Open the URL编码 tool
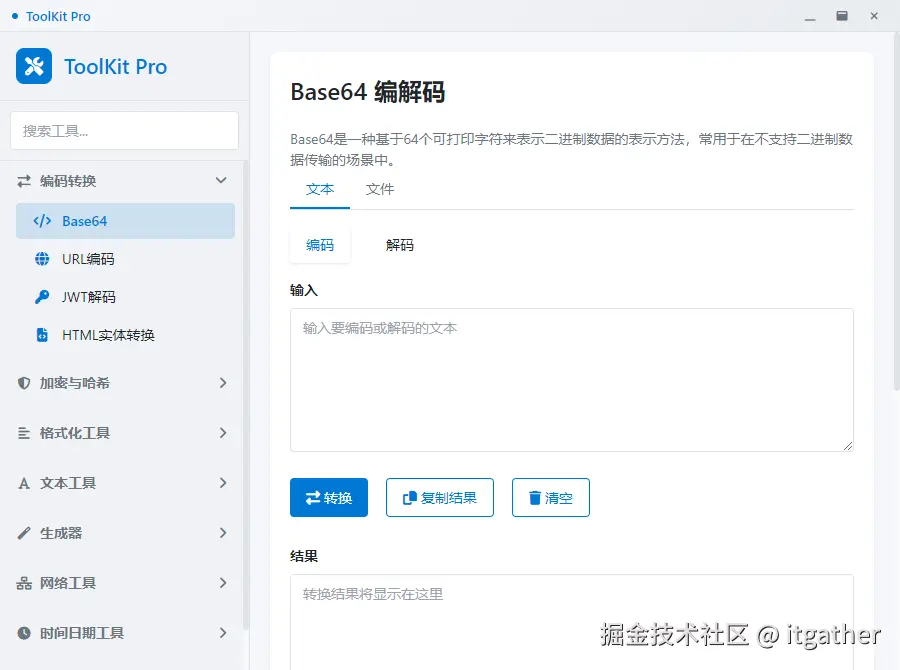The height and width of the screenshot is (670, 900). (x=125, y=259)
